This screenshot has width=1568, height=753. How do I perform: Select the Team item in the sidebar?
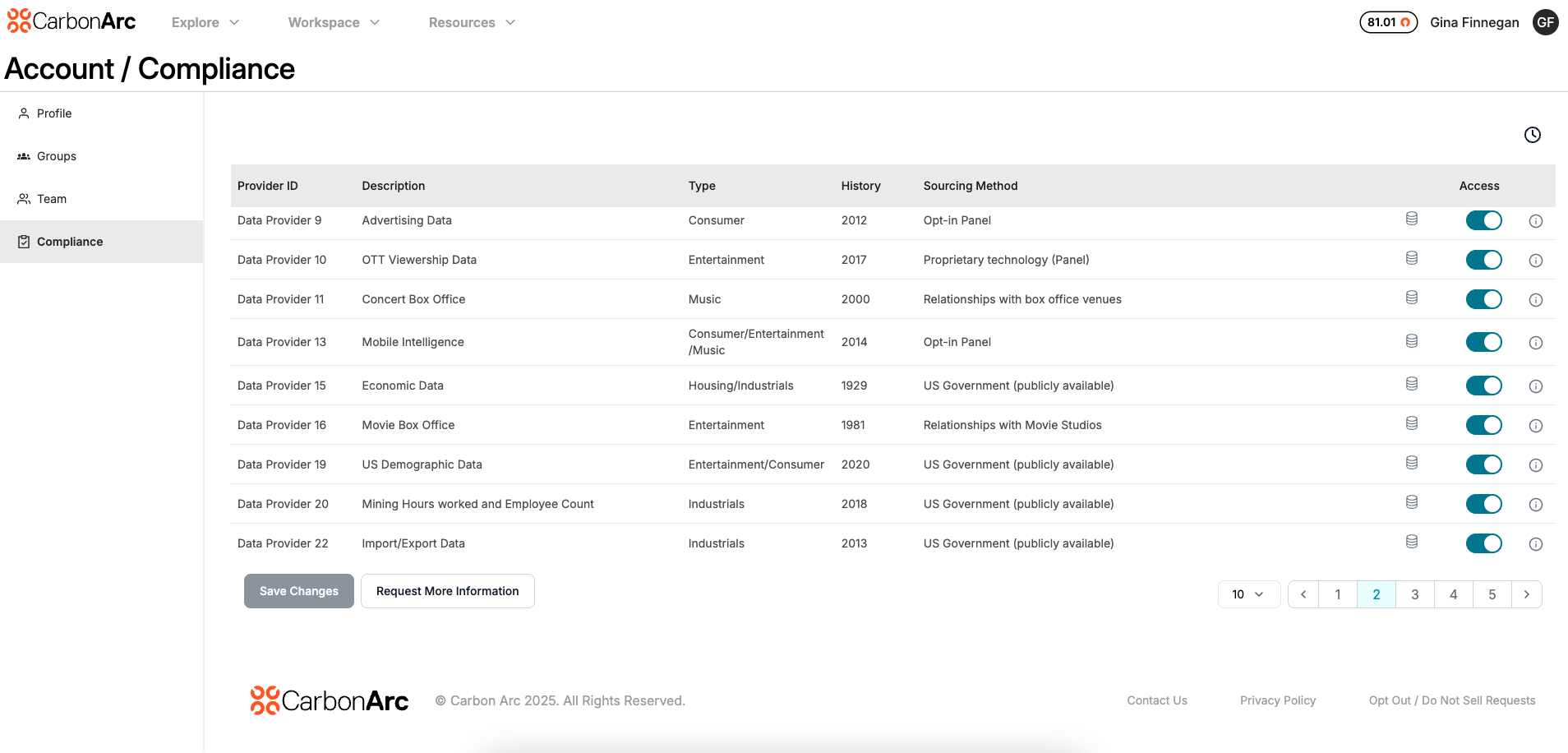pyautogui.click(x=52, y=198)
